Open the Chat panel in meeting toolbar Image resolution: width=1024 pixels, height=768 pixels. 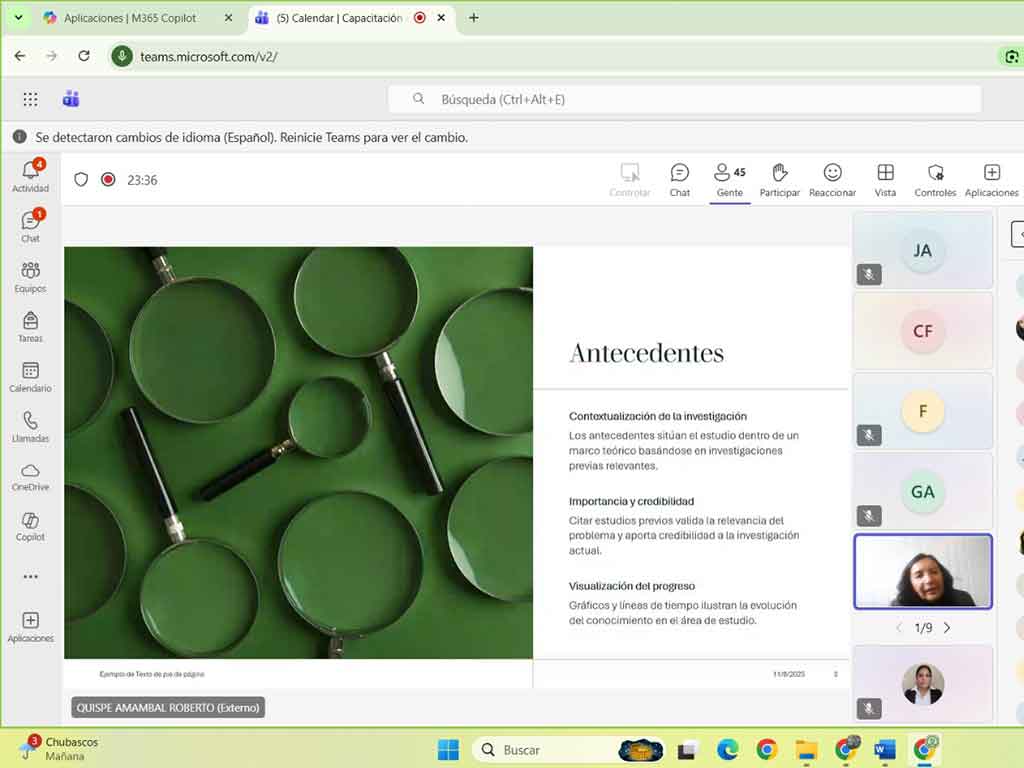click(679, 180)
